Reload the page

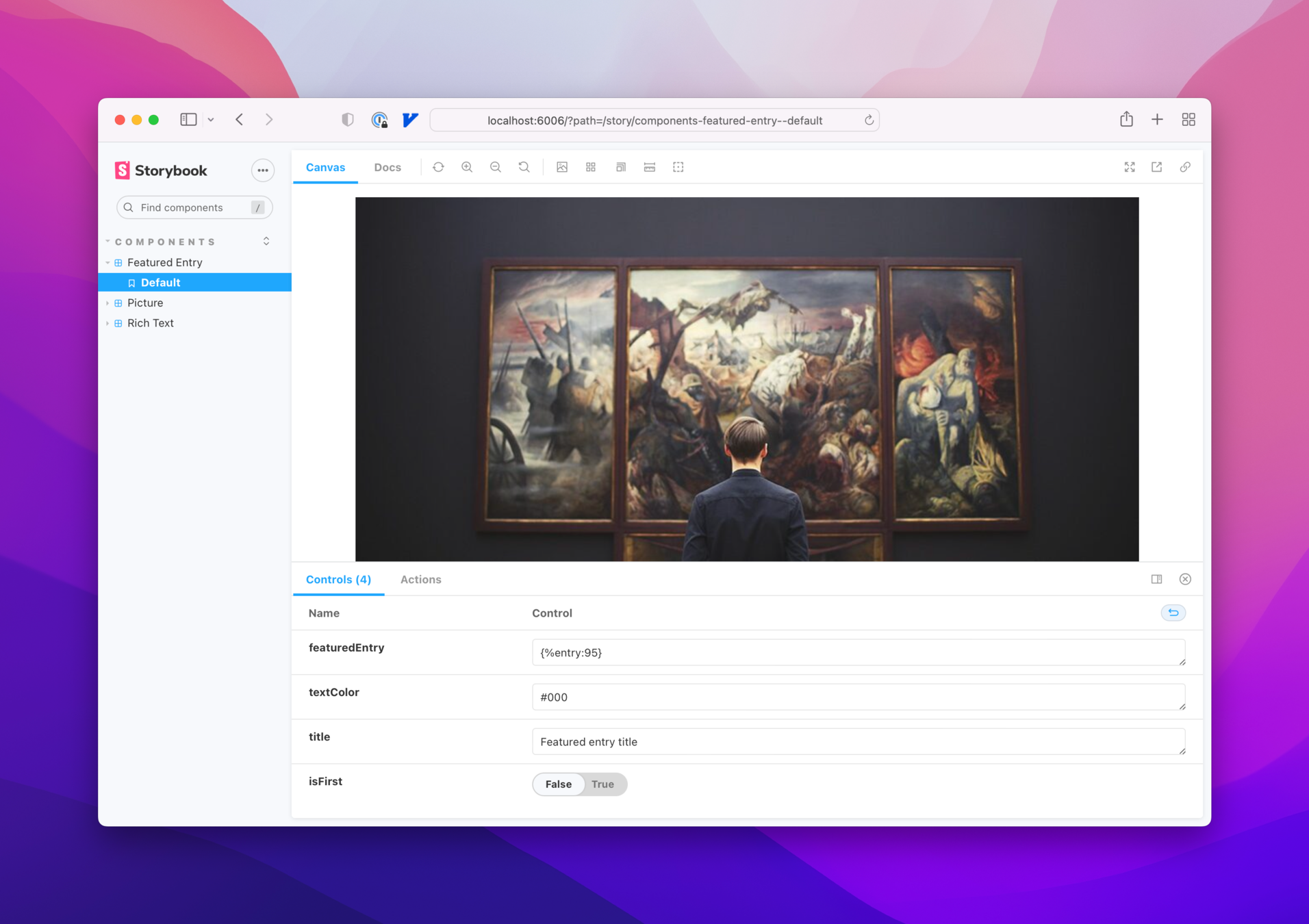[x=869, y=120]
